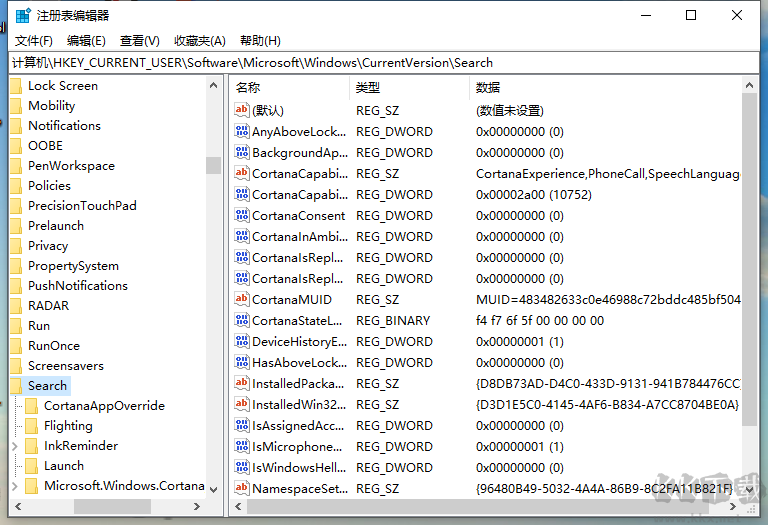Select the Search key in tree
Image resolution: width=768 pixels, height=525 pixels.
point(47,386)
